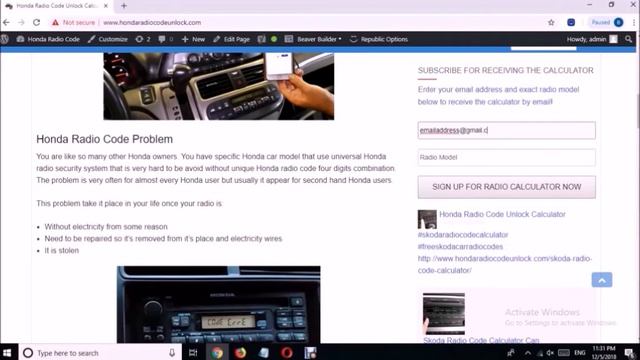Click the Radio Model input field

click(x=507, y=157)
